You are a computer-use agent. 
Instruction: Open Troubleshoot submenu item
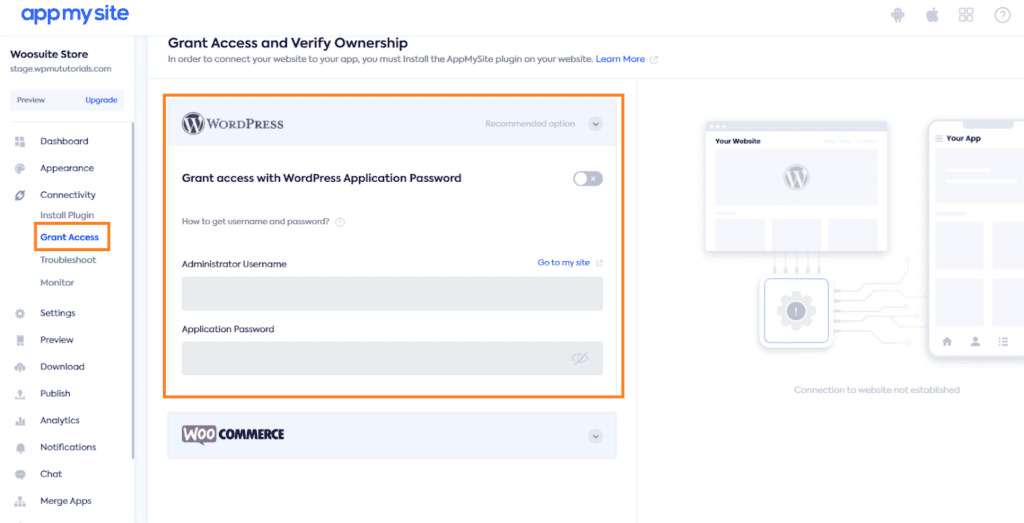pyautogui.click(x=68, y=260)
